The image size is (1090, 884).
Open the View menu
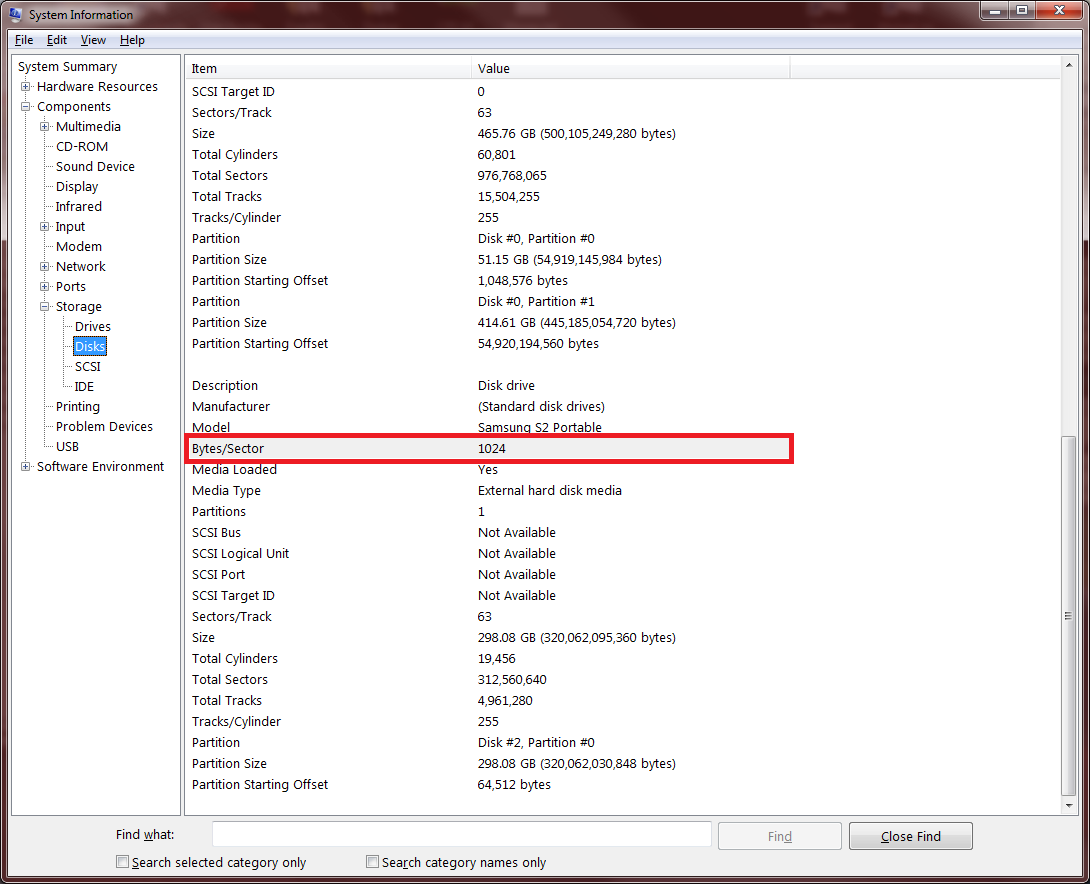[x=93, y=40]
